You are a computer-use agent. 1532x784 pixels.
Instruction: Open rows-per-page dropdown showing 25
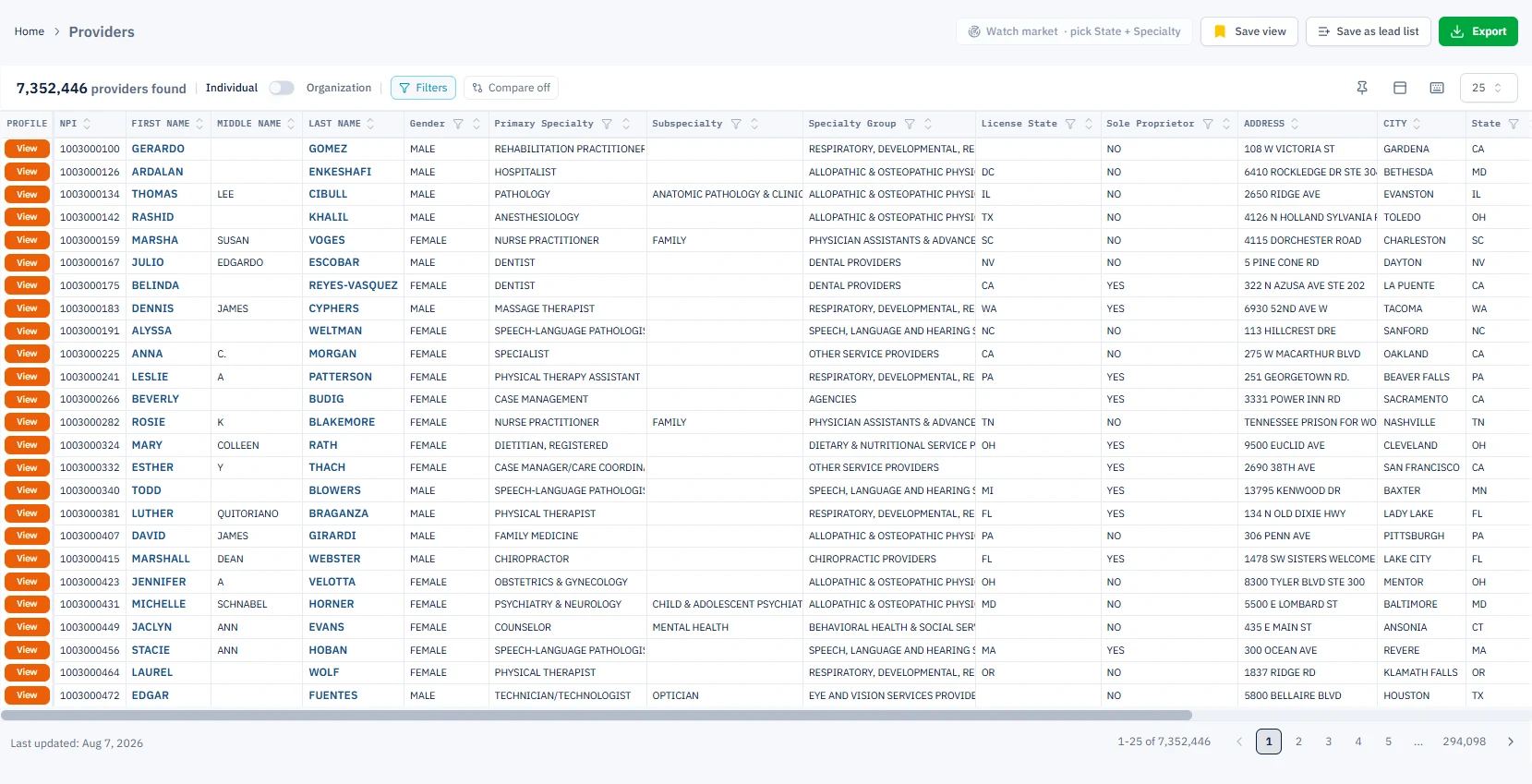point(1488,88)
